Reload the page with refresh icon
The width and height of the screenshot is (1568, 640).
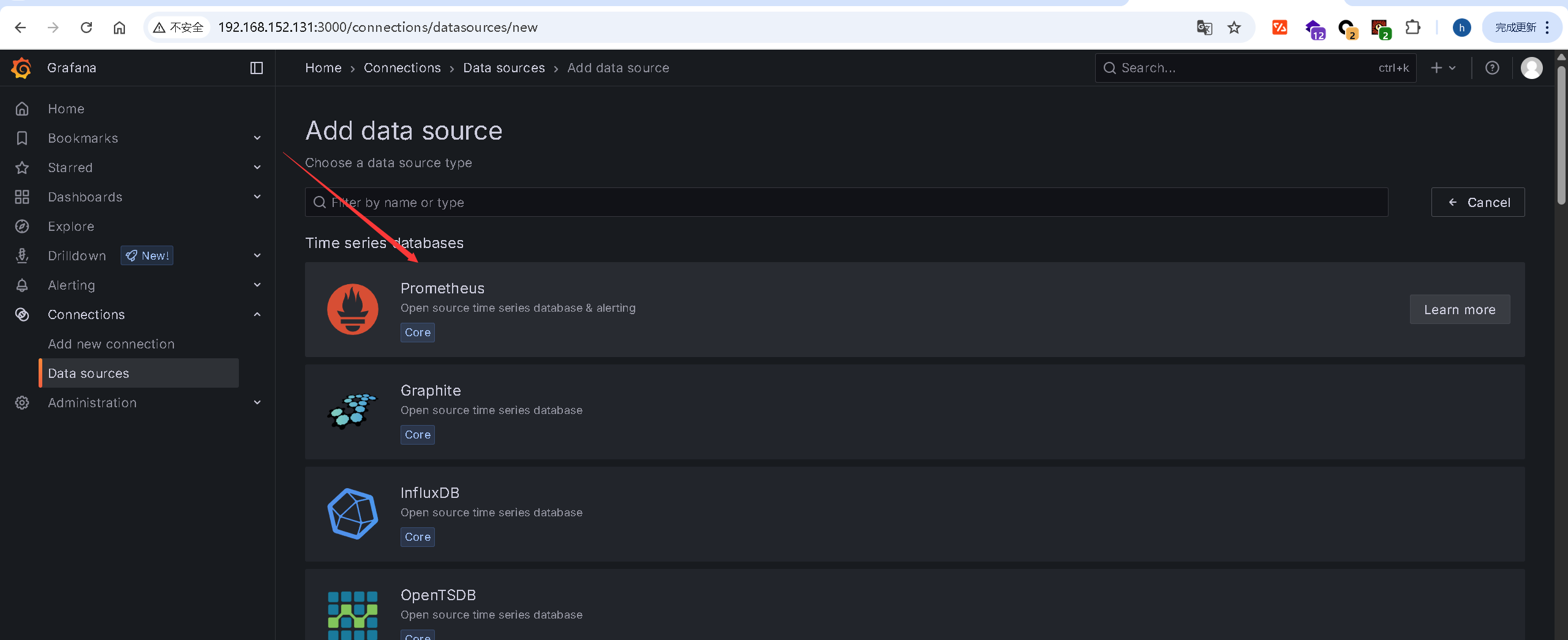tap(86, 27)
